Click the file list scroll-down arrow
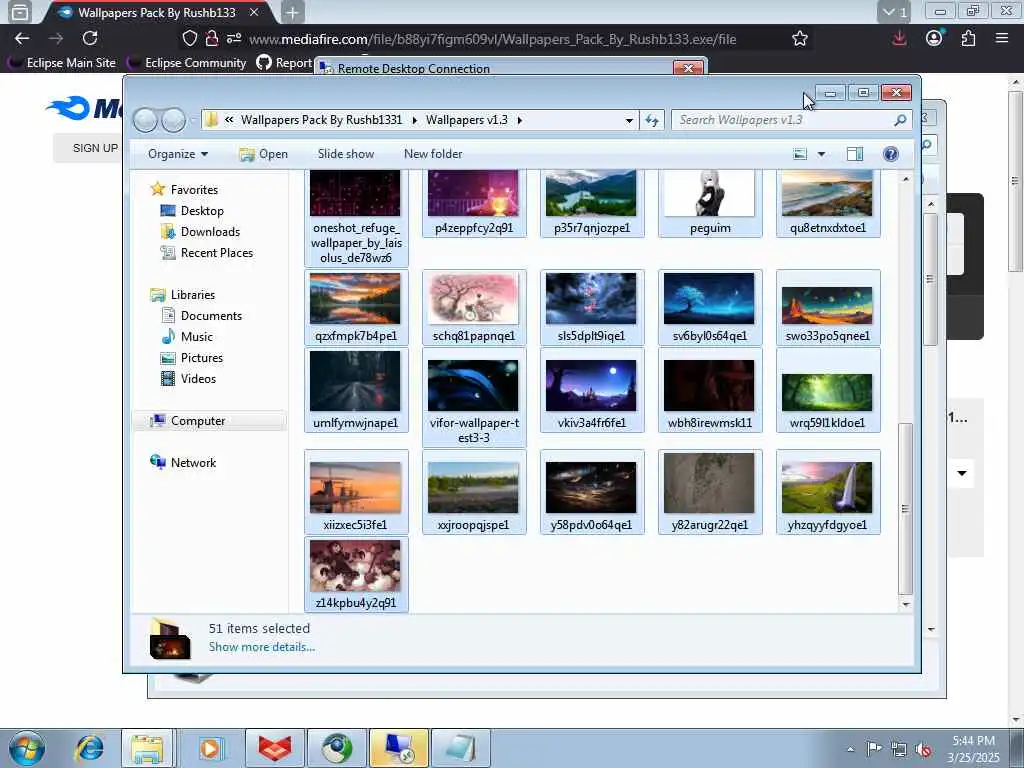Screen dimensions: 1024x768 point(905,604)
